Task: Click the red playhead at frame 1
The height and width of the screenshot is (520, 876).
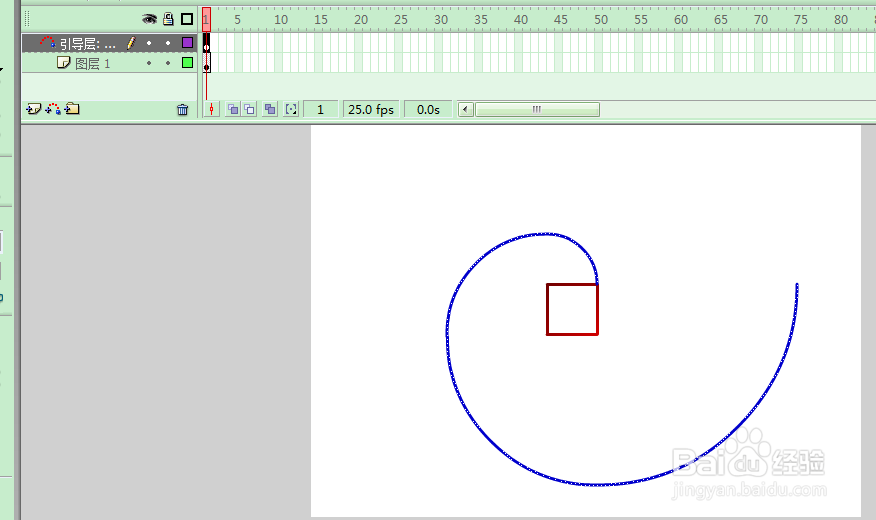Action: click(x=207, y=20)
